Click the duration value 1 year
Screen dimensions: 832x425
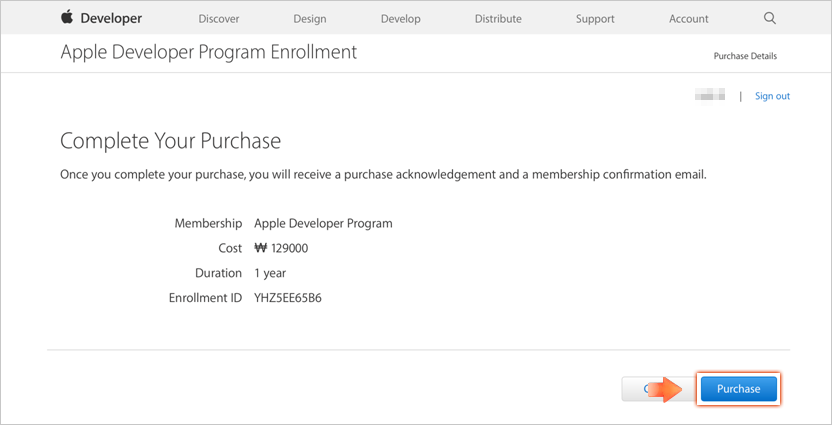pos(270,273)
